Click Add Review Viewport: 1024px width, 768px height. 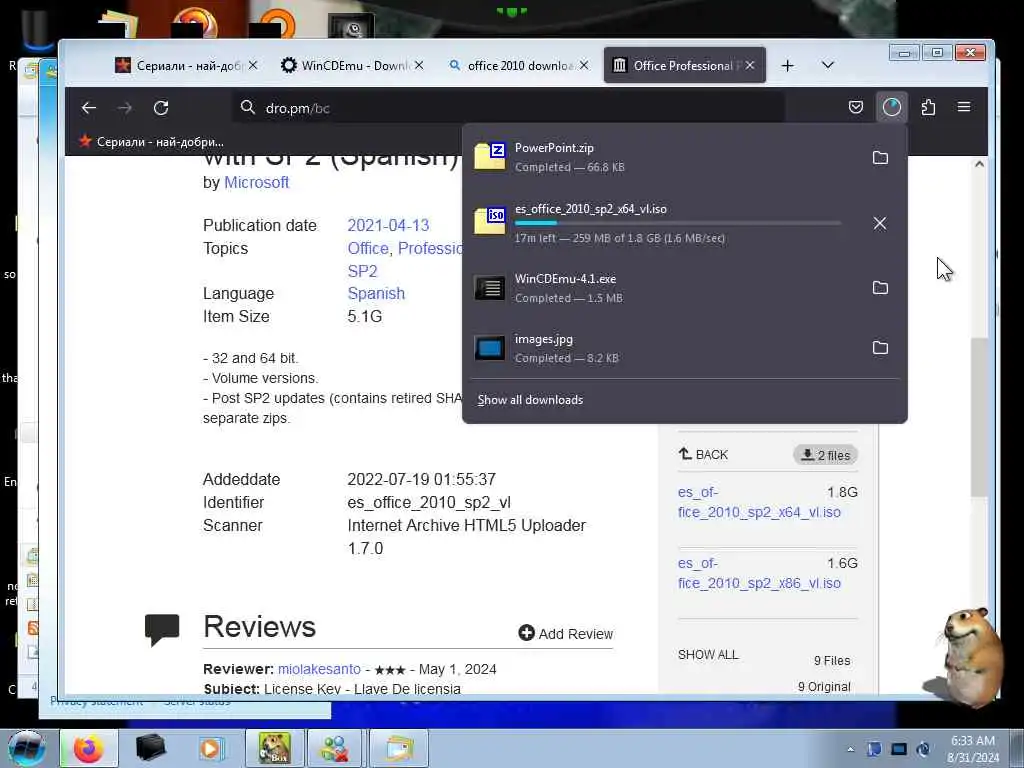click(566, 633)
